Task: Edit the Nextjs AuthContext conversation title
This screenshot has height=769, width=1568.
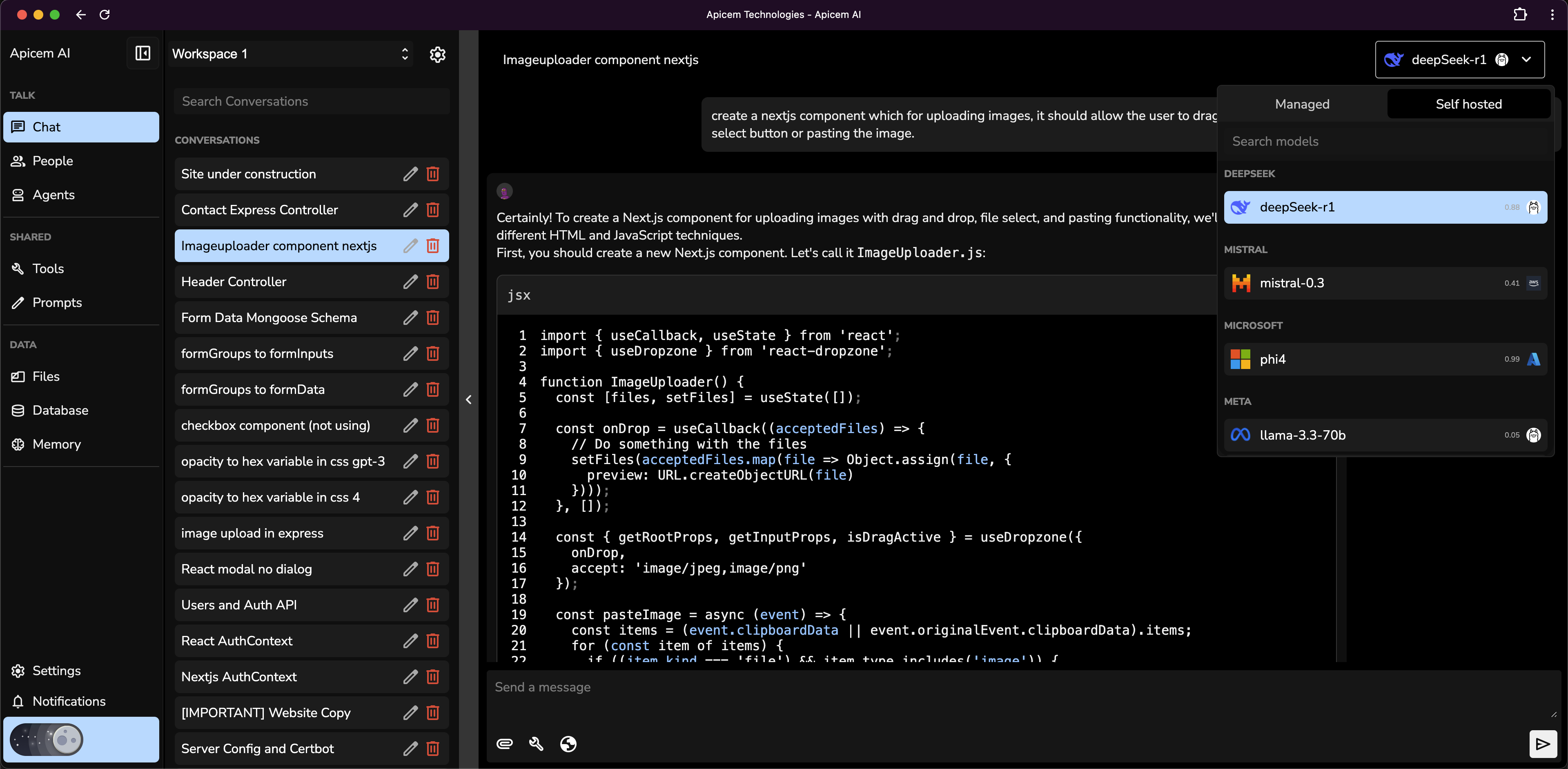Action: point(410,676)
